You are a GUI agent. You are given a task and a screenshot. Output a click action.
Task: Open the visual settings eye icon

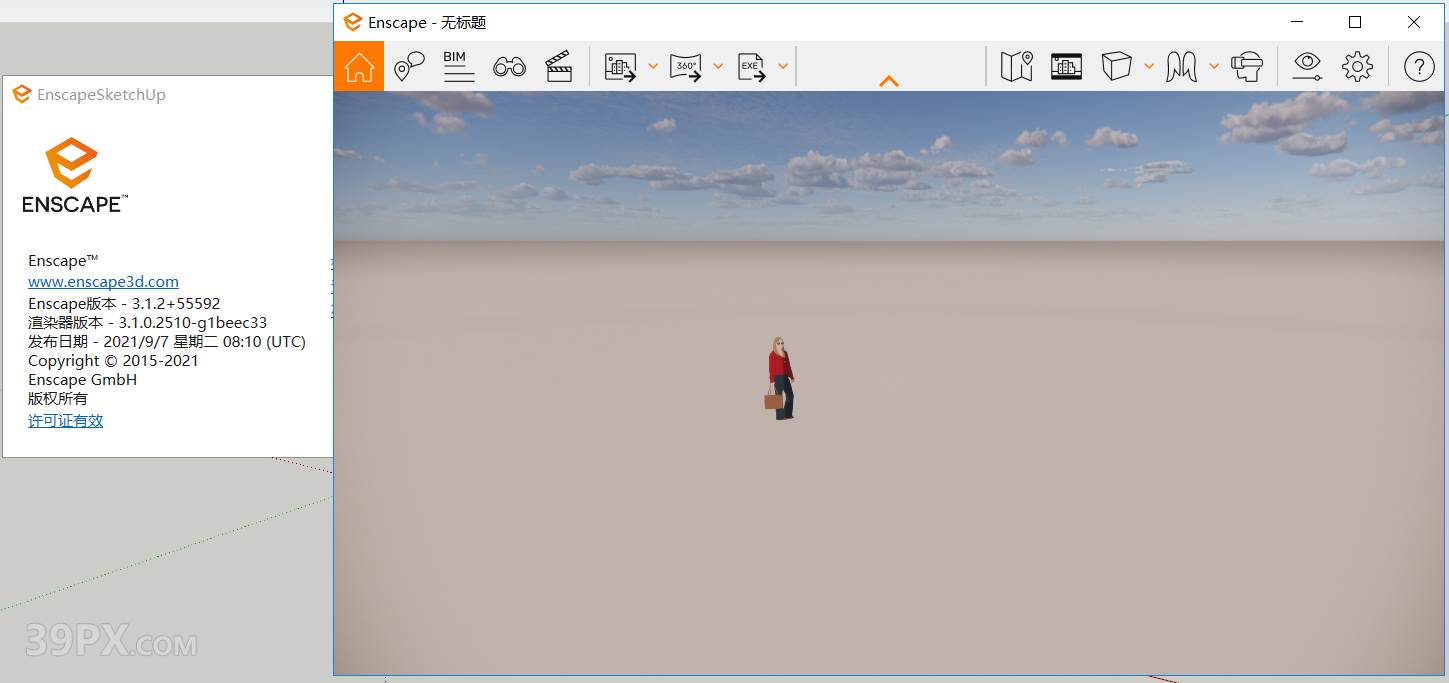pyautogui.click(x=1307, y=66)
